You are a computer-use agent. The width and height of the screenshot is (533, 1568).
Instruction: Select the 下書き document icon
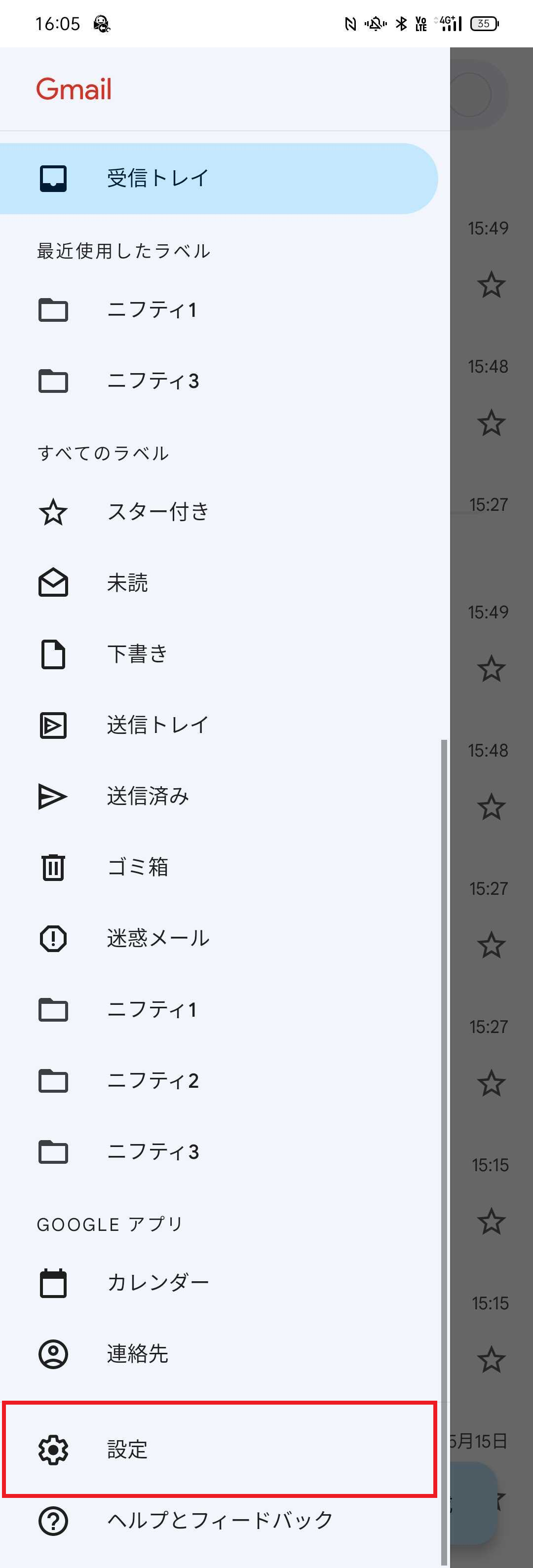pos(53,654)
